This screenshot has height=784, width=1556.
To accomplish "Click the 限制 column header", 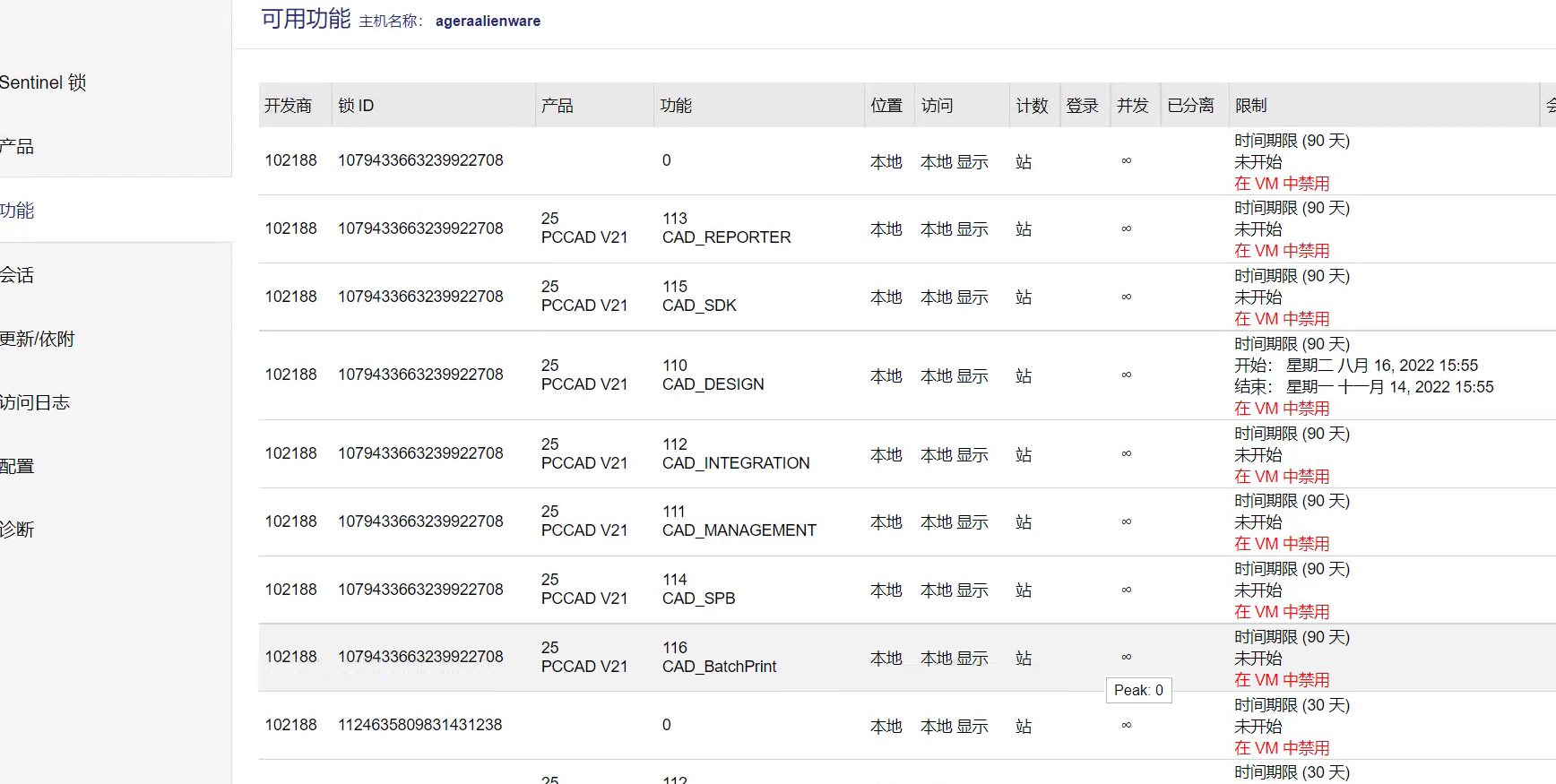I will 1250,106.
